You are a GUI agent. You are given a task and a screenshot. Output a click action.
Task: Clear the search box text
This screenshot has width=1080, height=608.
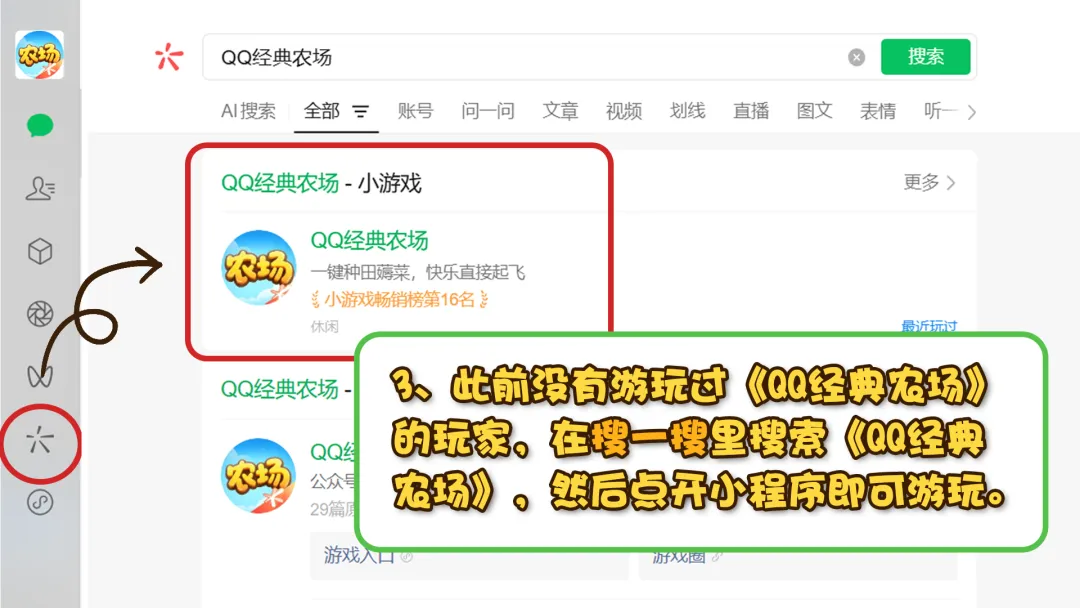(856, 57)
